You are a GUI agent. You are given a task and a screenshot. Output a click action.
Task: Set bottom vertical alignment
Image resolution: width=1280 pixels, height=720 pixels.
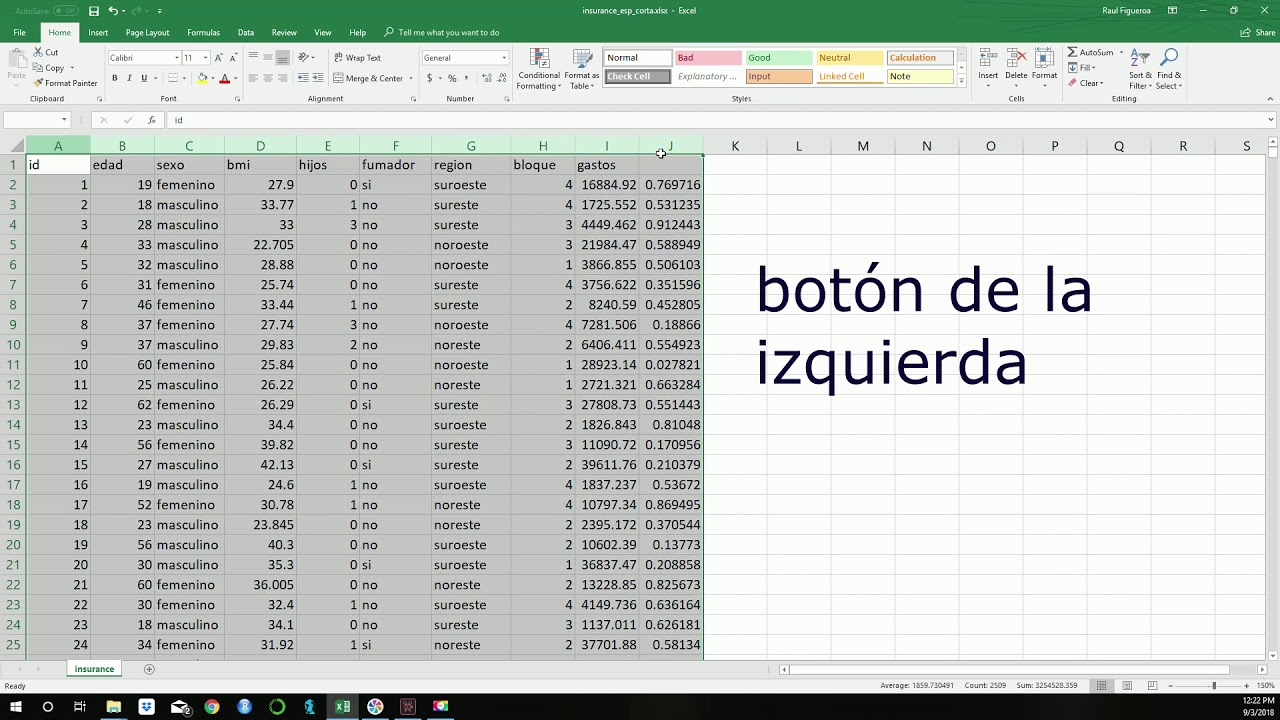283,57
